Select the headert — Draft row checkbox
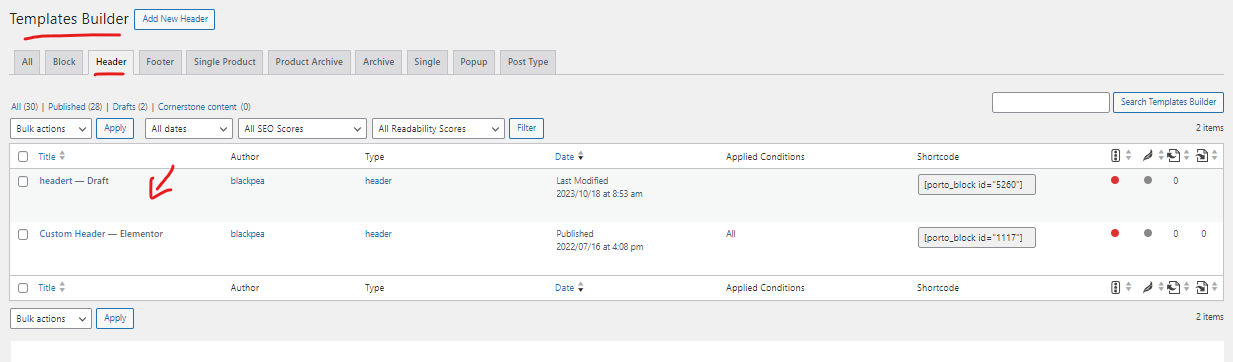Viewport: 1233px width, 362px height. (x=23, y=181)
